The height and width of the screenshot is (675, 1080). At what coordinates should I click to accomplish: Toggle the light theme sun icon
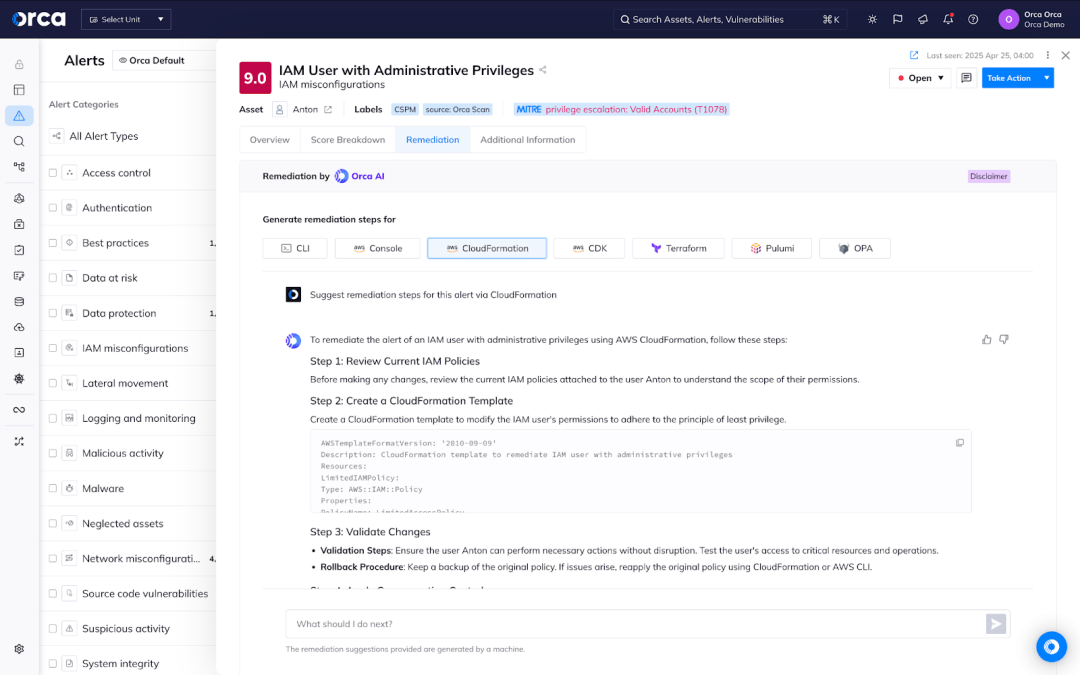[x=872, y=19]
